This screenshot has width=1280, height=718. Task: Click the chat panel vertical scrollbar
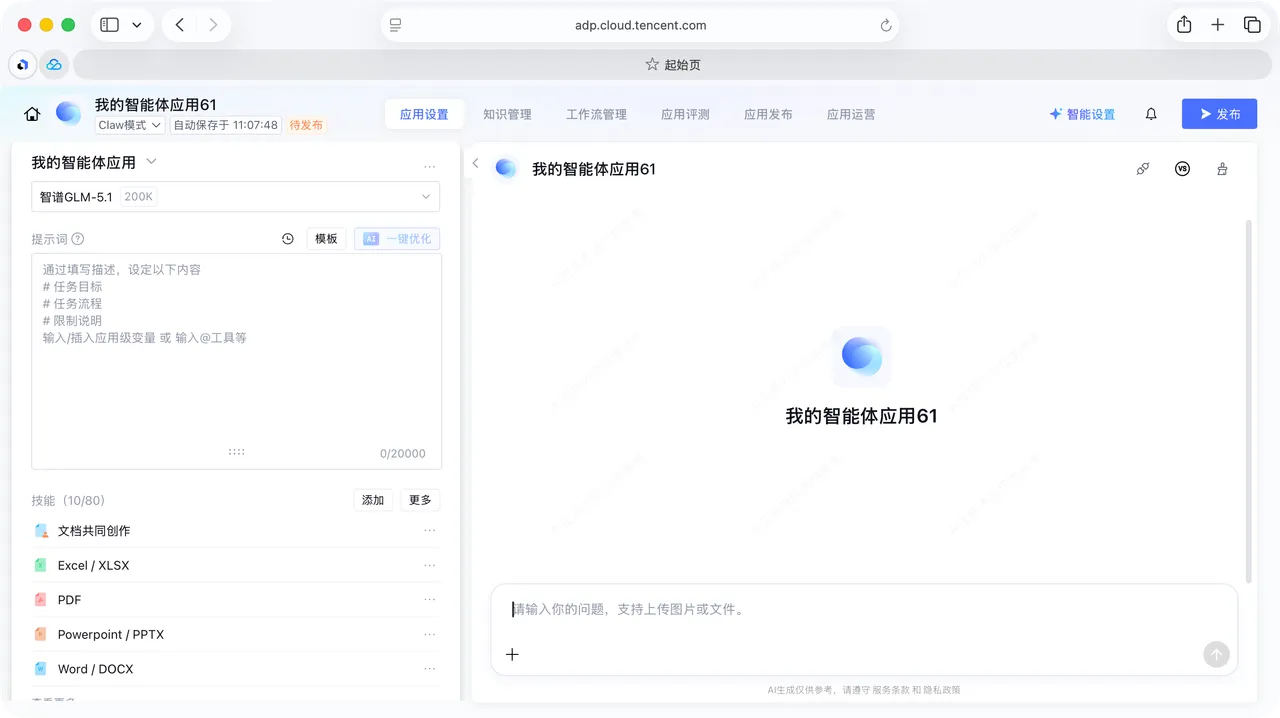(1249, 400)
